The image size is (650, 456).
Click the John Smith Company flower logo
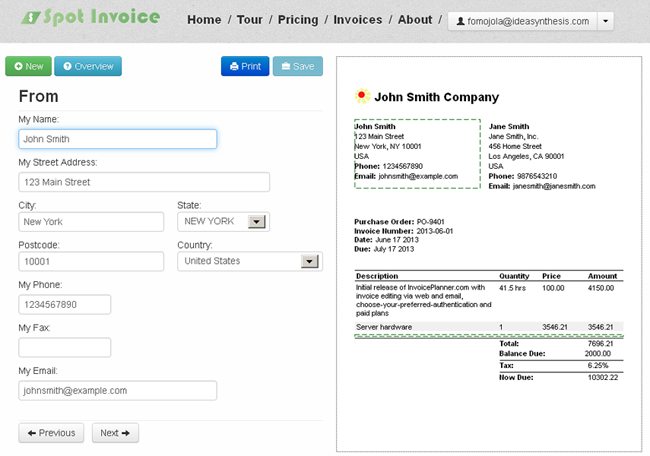tap(361, 97)
